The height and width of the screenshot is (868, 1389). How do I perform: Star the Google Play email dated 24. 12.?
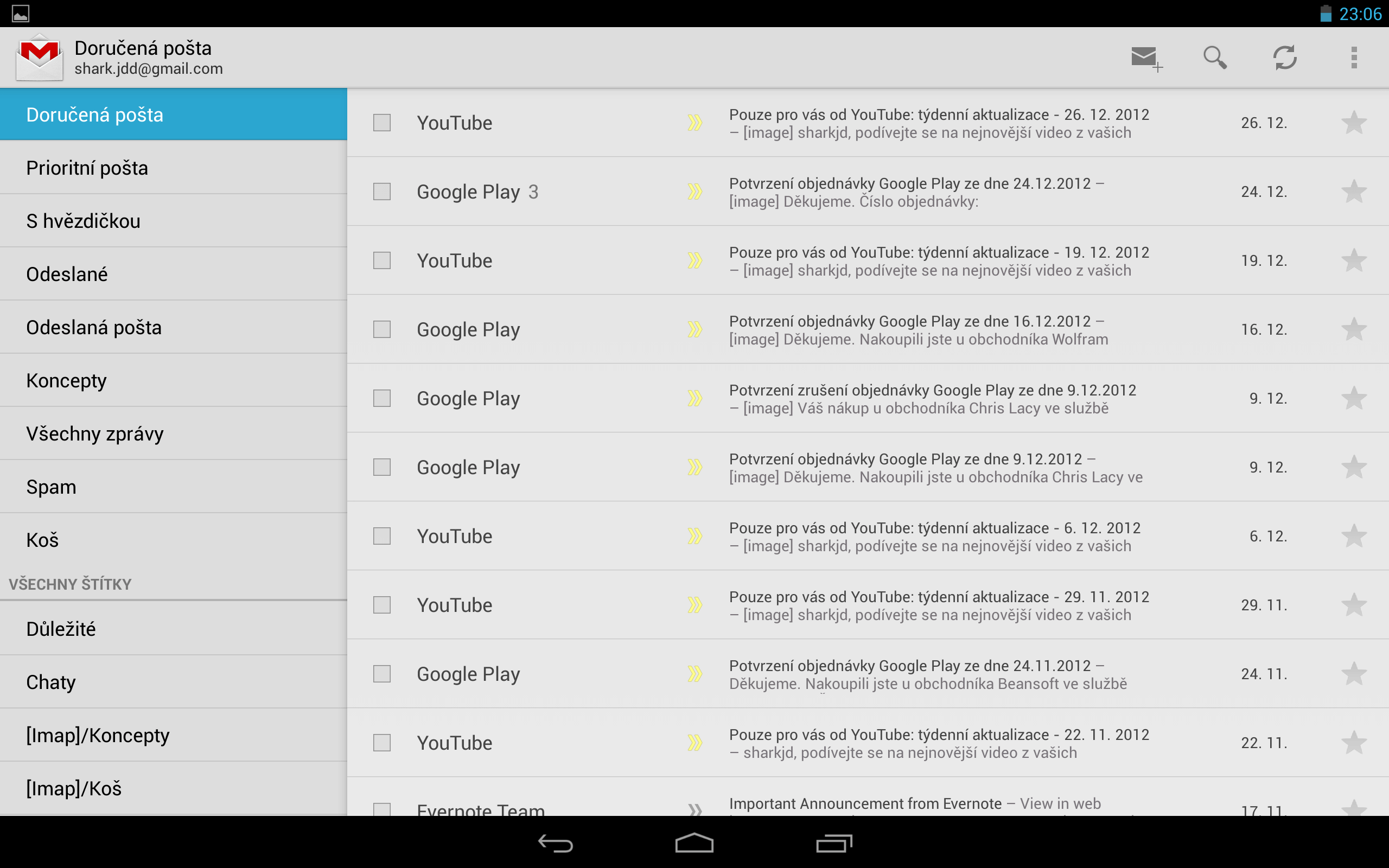pos(1353,192)
